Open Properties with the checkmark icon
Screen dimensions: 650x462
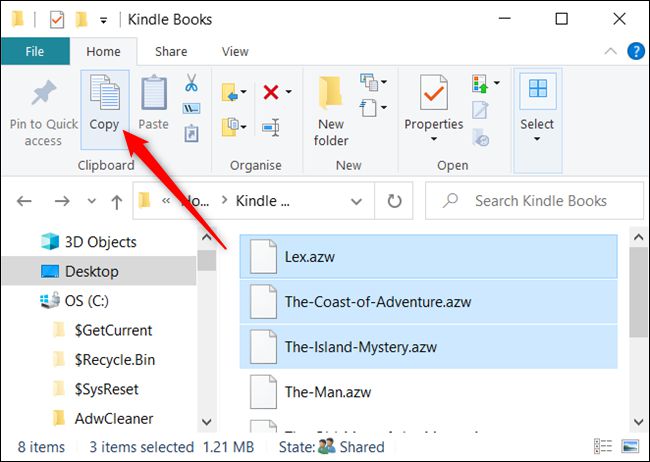coord(433,92)
